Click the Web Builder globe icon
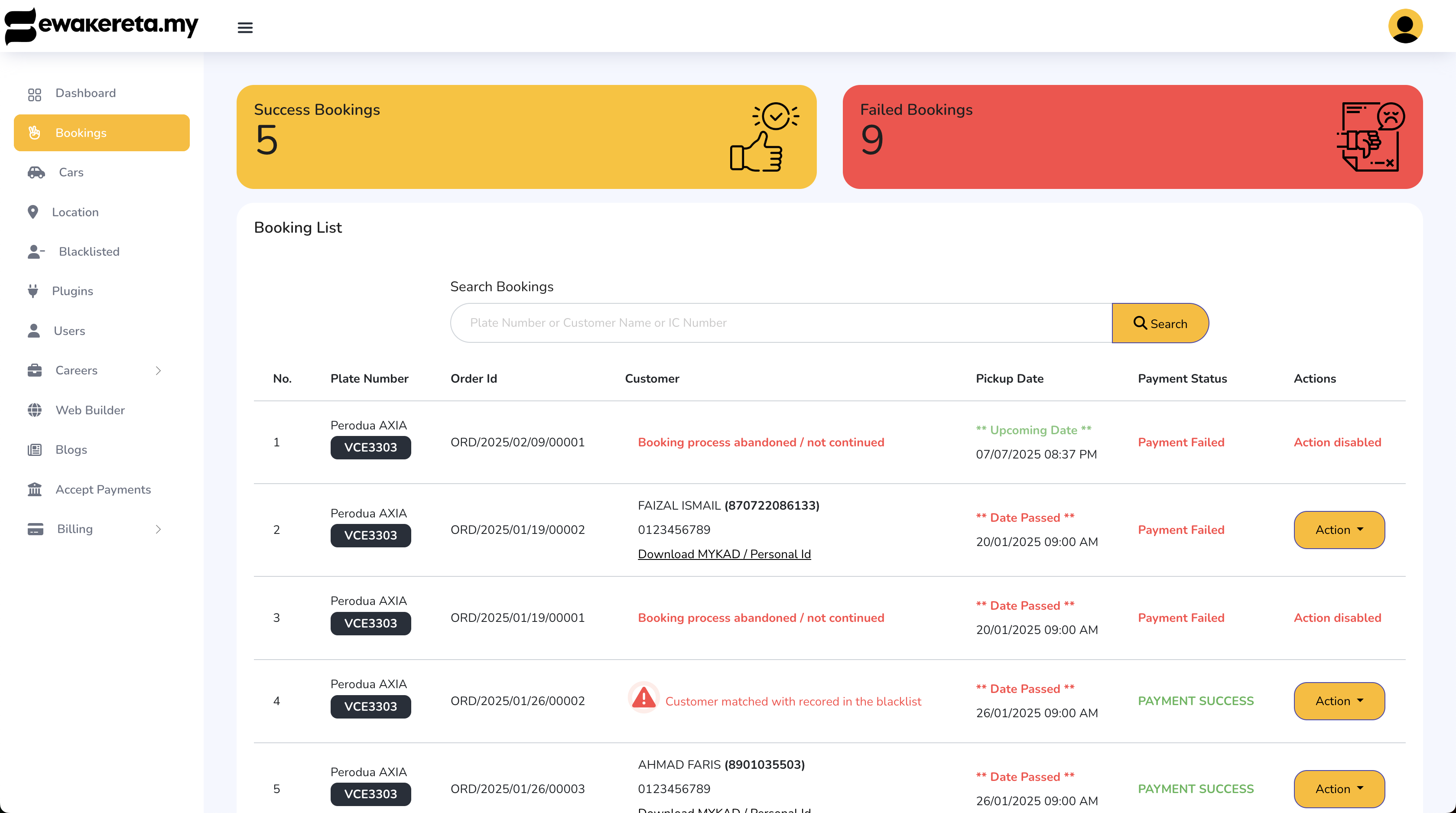The width and height of the screenshot is (1456, 813). [35, 410]
